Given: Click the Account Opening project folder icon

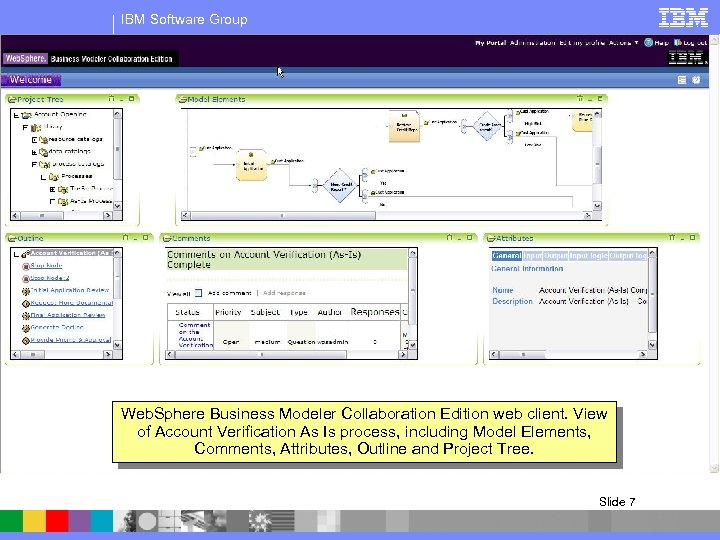Looking at the screenshot, I should point(27,115).
